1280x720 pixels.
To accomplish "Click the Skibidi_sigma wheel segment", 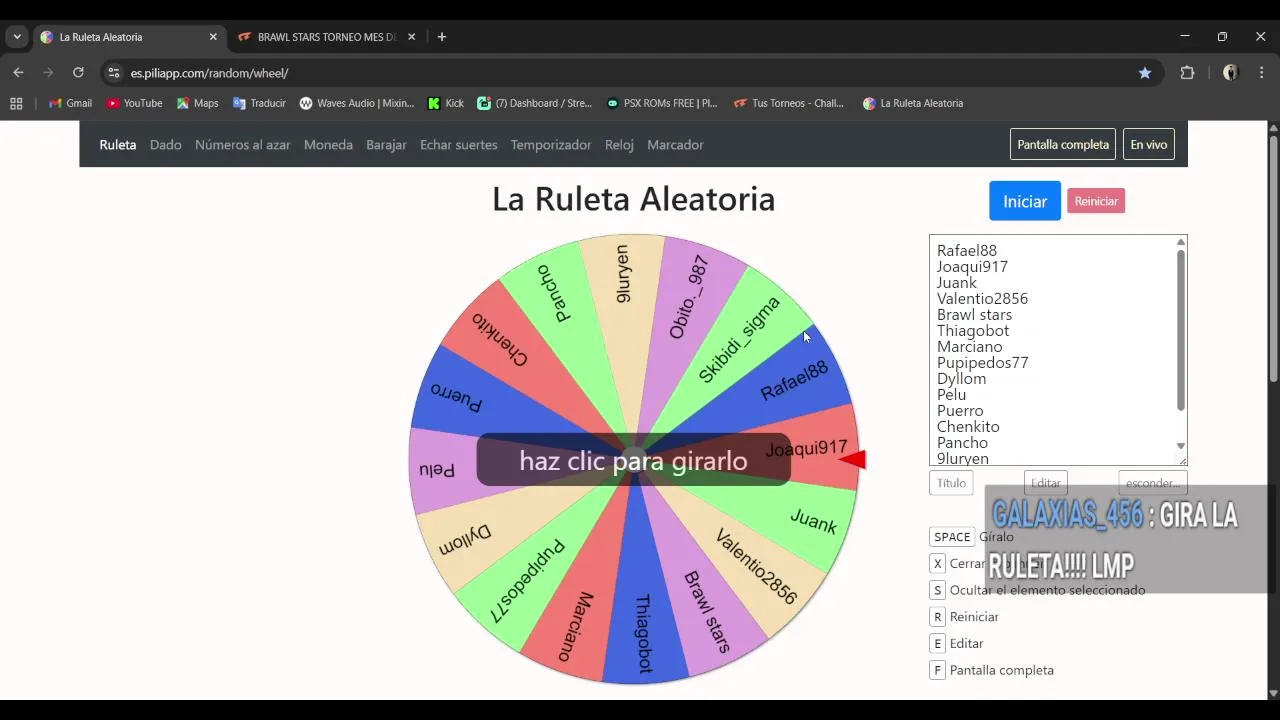I will [x=740, y=338].
